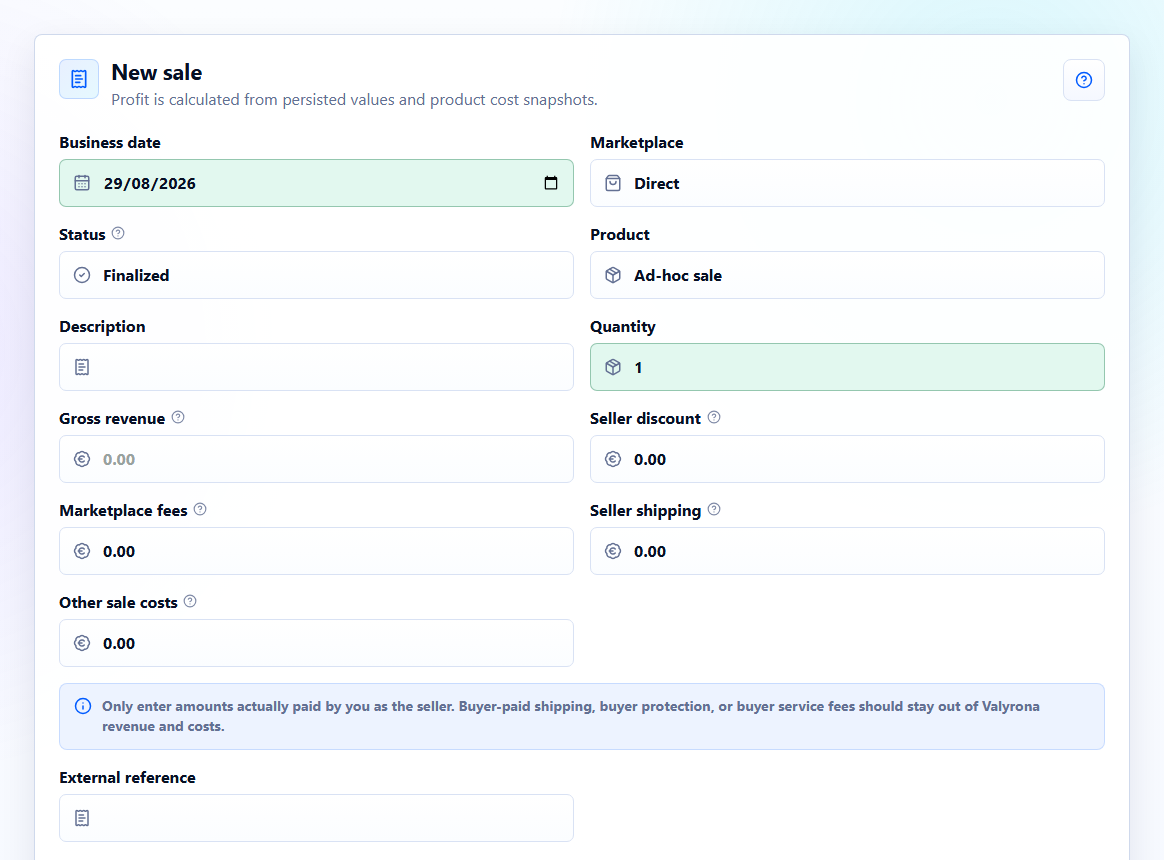The height and width of the screenshot is (860, 1164).
Task: Click the document icon in Description field
Action: pos(82,367)
